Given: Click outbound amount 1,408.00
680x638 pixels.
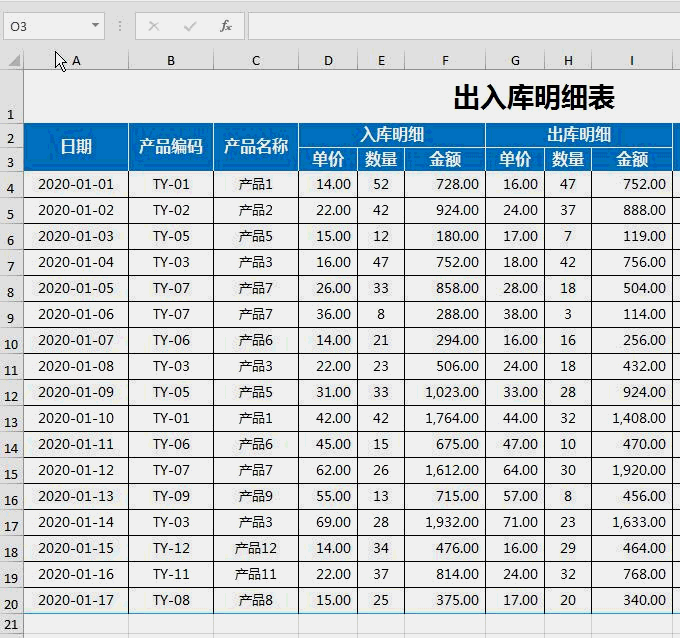Looking at the screenshot, I should pos(632,419).
